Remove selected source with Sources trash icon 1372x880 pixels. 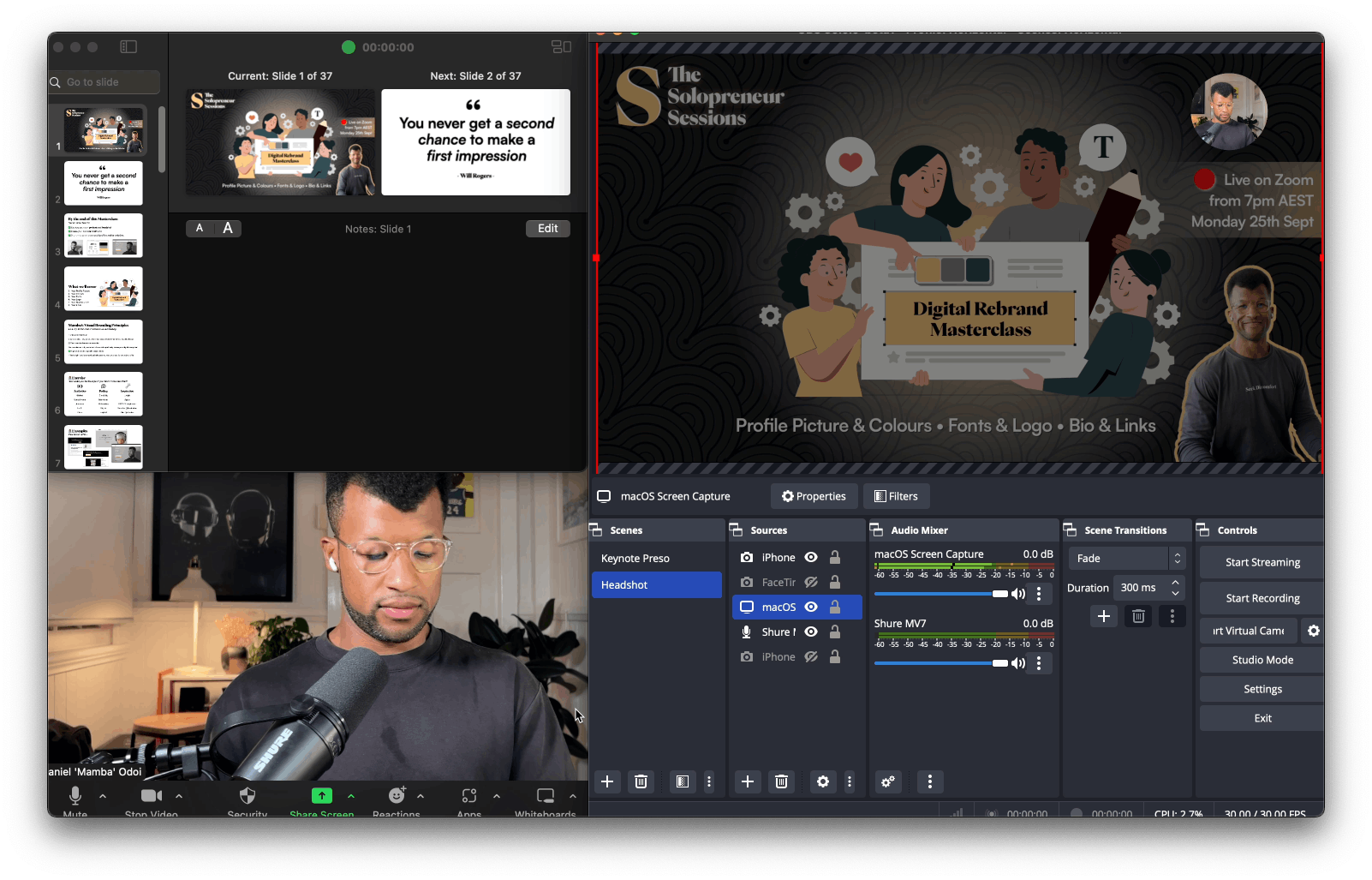coord(781,781)
